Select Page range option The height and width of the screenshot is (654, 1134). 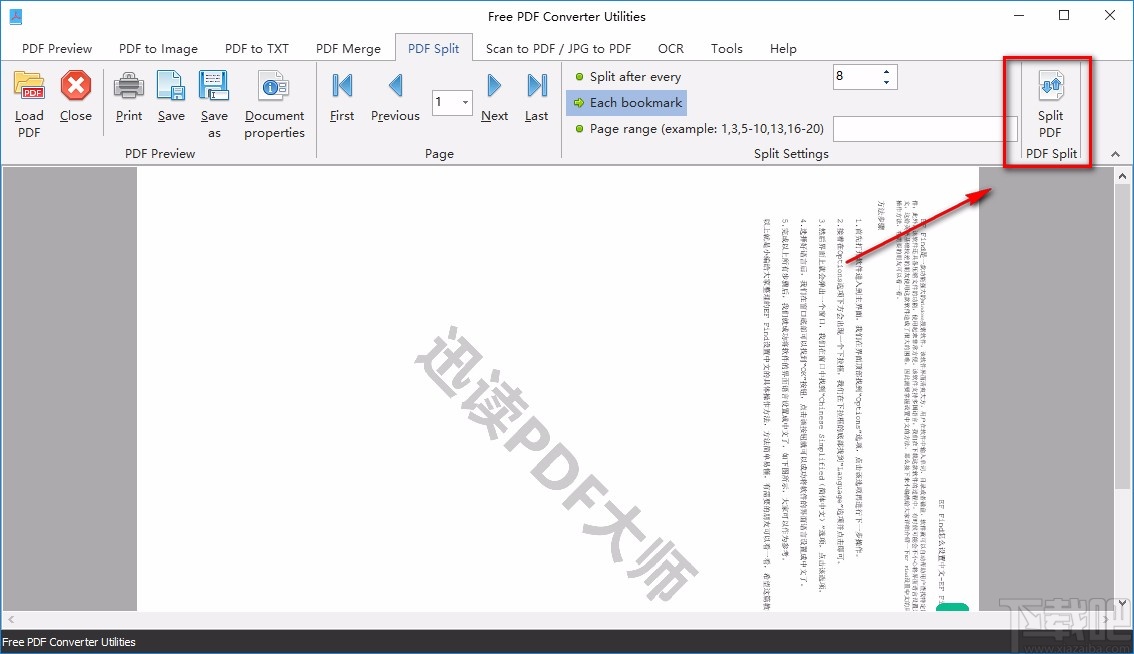[x=699, y=129]
